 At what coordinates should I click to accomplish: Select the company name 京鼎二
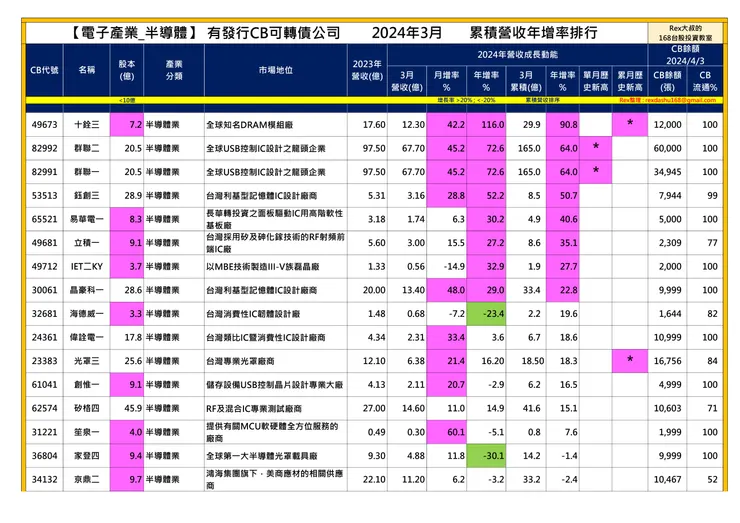point(87,479)
